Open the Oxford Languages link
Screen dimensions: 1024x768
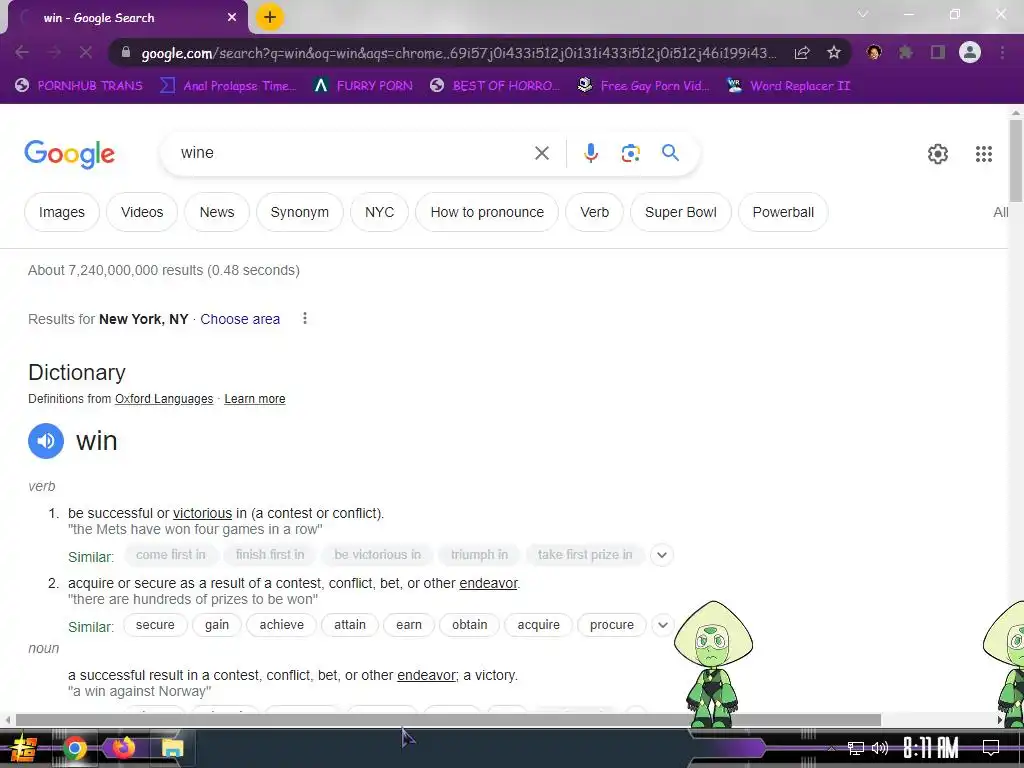tap(164, 399)
